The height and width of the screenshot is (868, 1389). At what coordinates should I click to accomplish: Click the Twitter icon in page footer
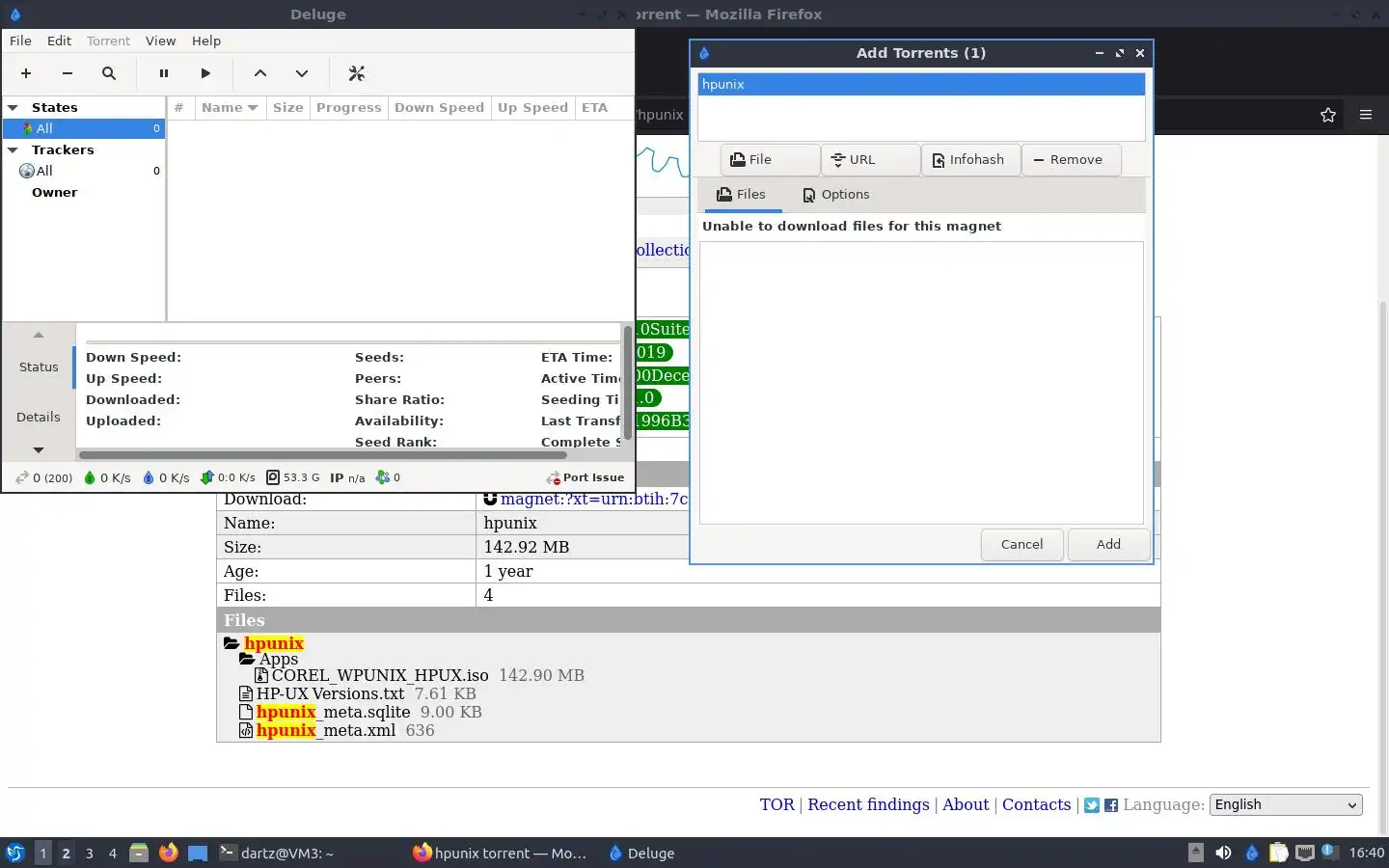pyautogui.click(x=1092, y=805)
